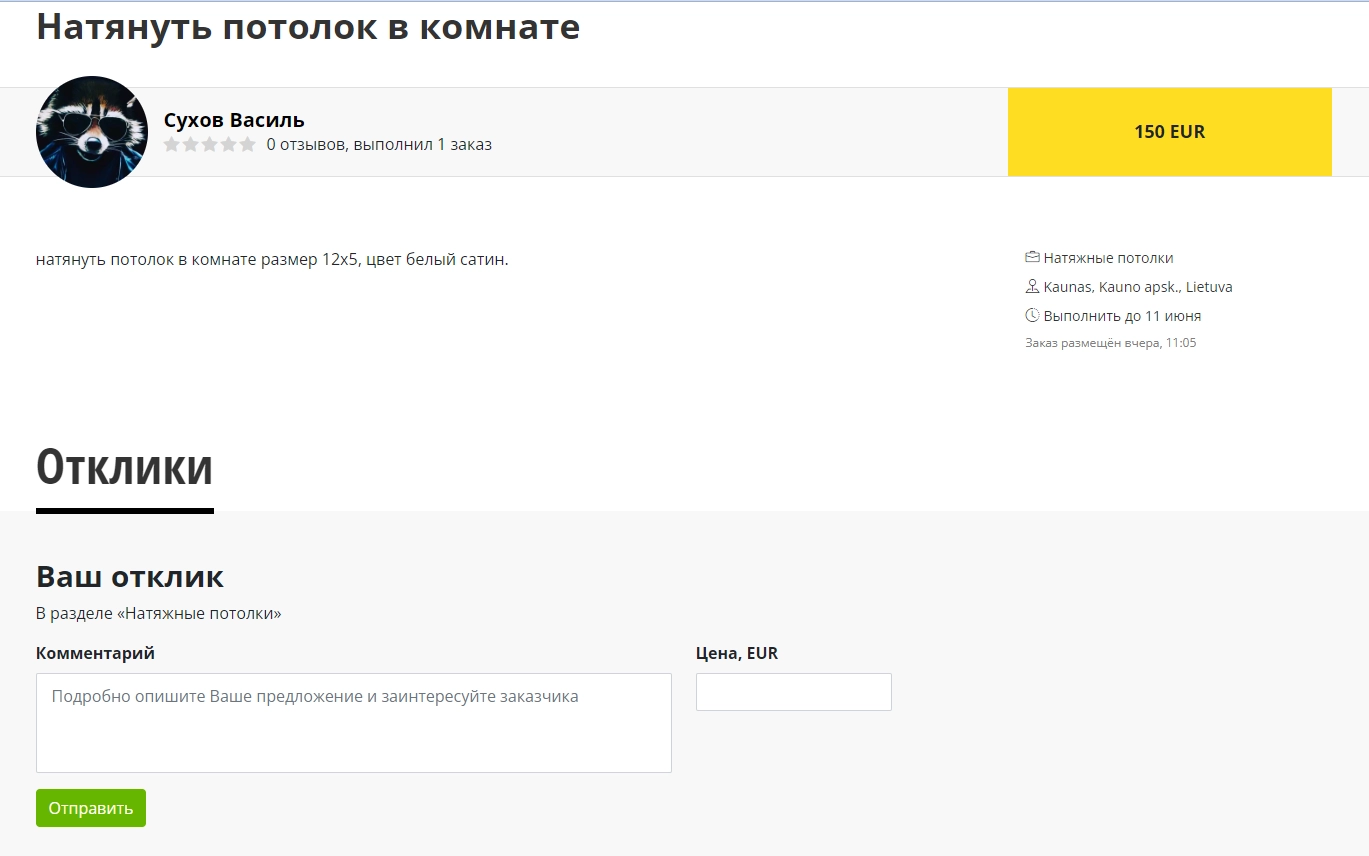Open the Натяжные потолки category label

(1108, 258)
